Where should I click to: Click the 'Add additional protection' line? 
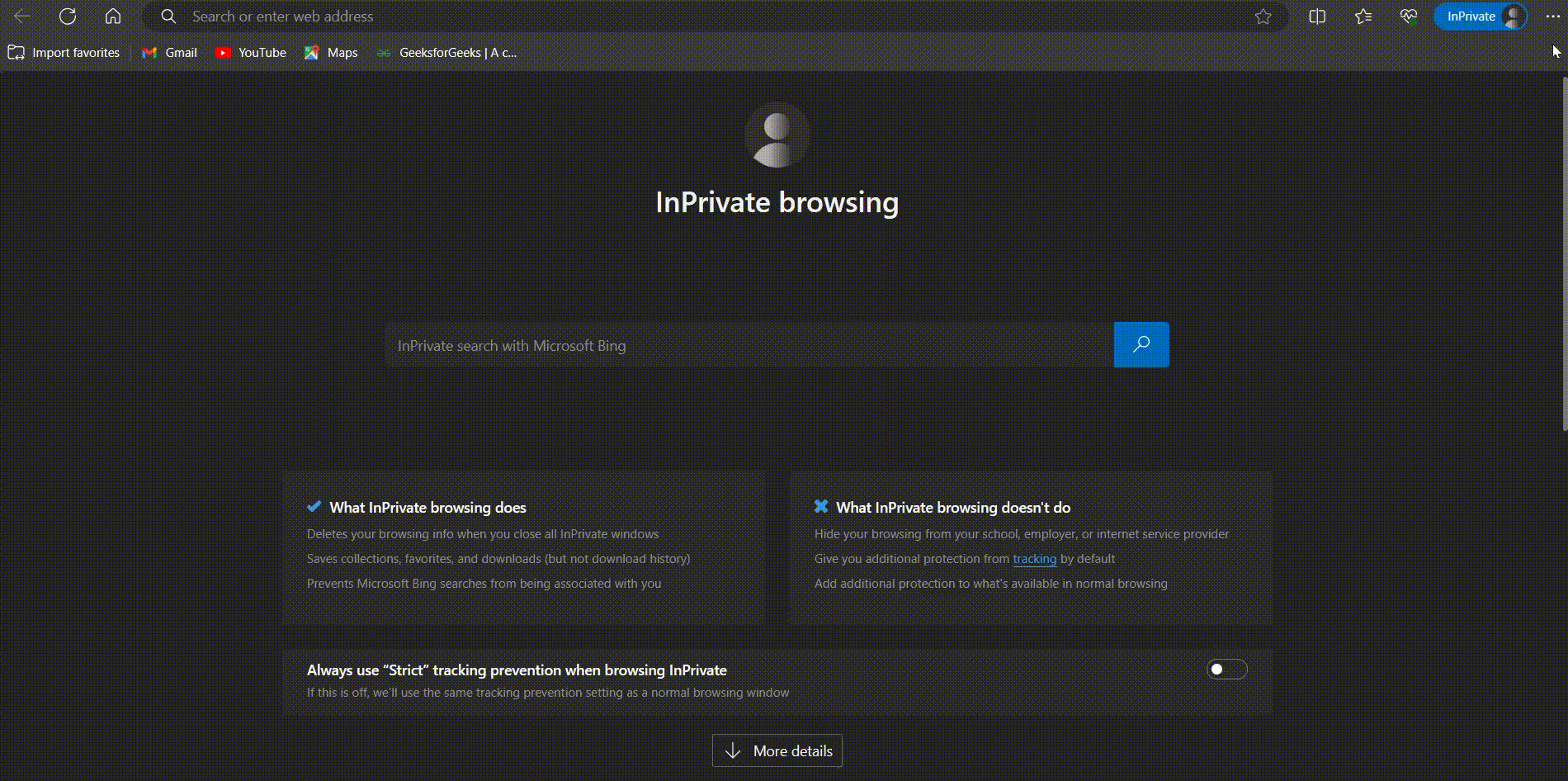click(x=991, y=584)
